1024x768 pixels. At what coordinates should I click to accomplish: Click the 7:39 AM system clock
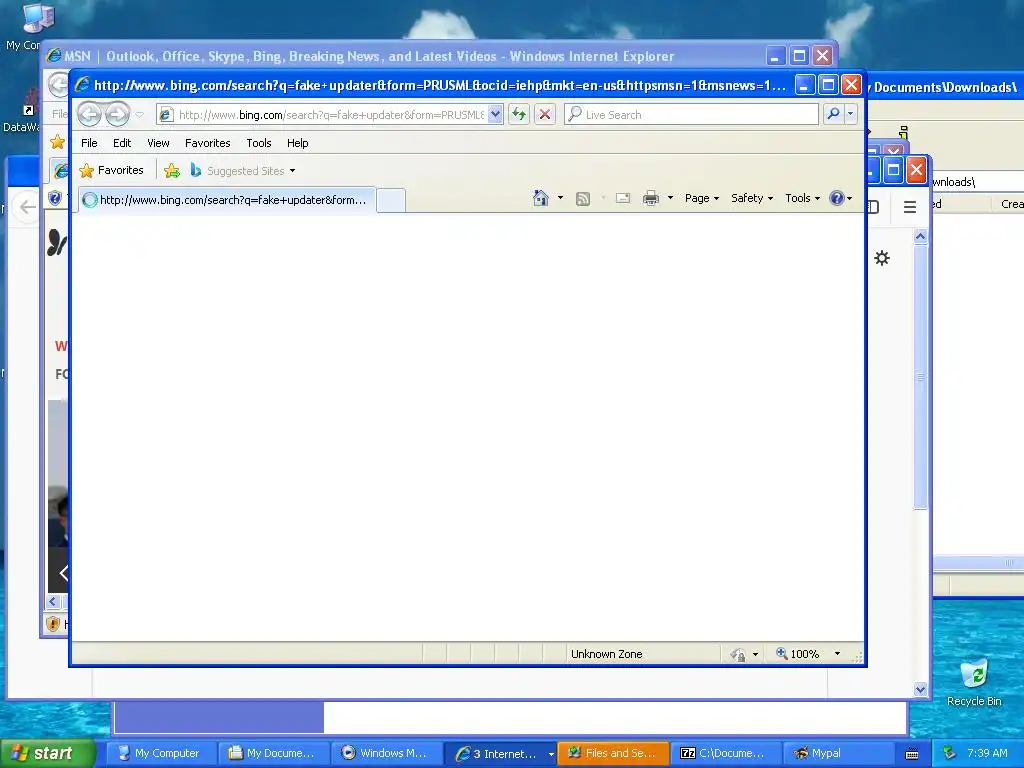coord(987,753)
